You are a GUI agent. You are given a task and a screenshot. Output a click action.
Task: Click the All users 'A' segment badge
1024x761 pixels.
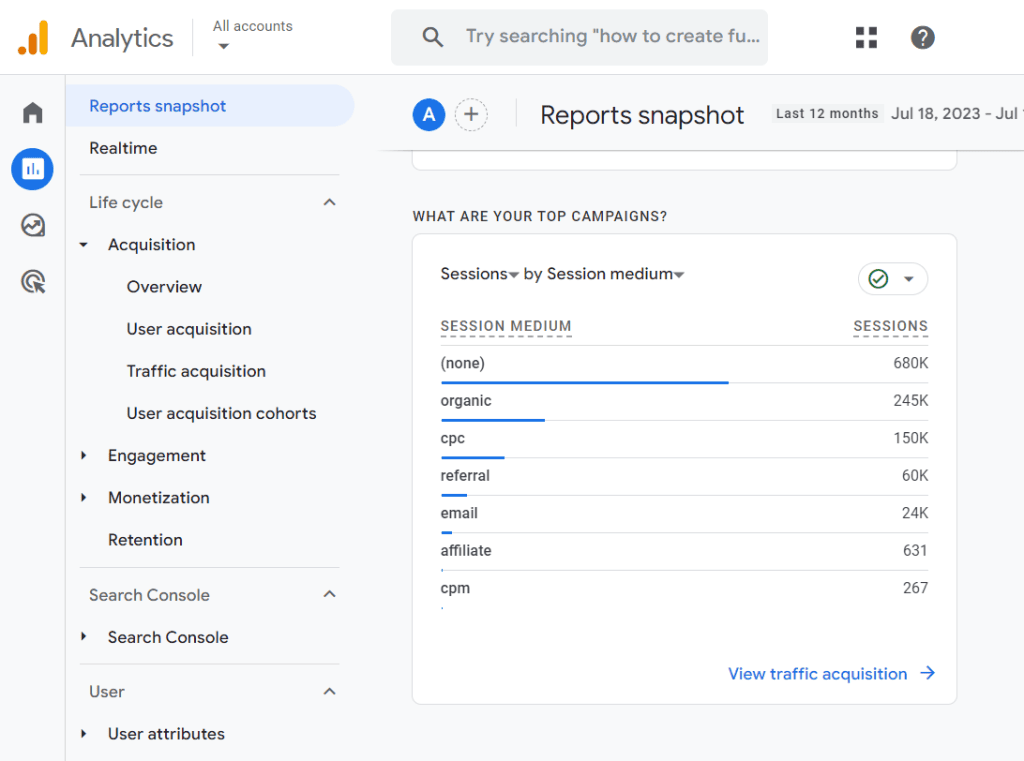[429, 115]
